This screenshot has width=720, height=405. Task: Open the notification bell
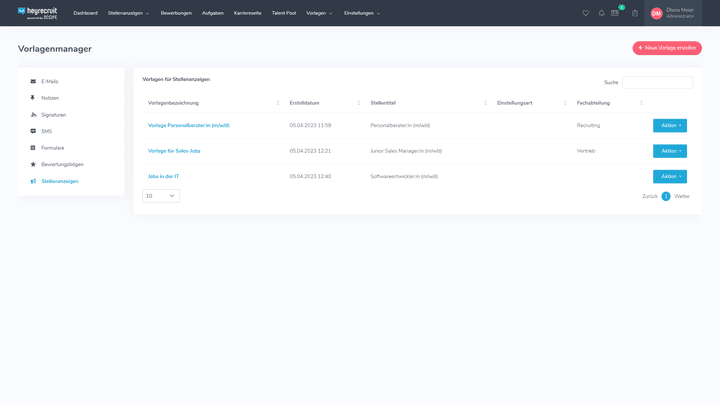pos(601,13)
